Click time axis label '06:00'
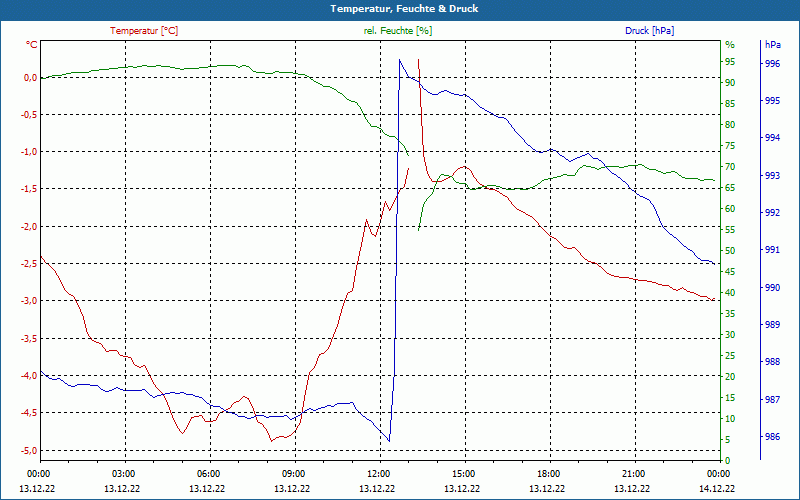Image resolution: width=800 pixels, height=500 pixels. (208, 473)
